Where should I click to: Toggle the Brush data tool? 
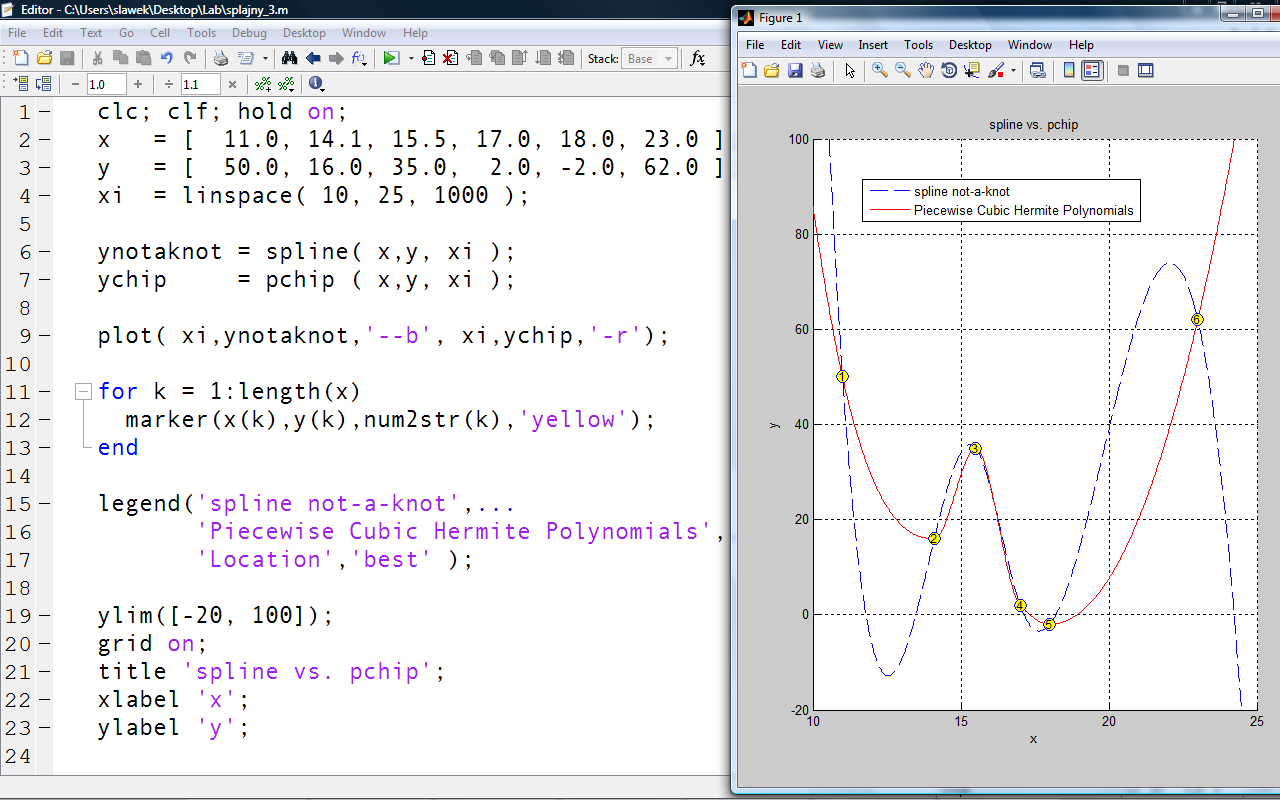pos(996,70)
